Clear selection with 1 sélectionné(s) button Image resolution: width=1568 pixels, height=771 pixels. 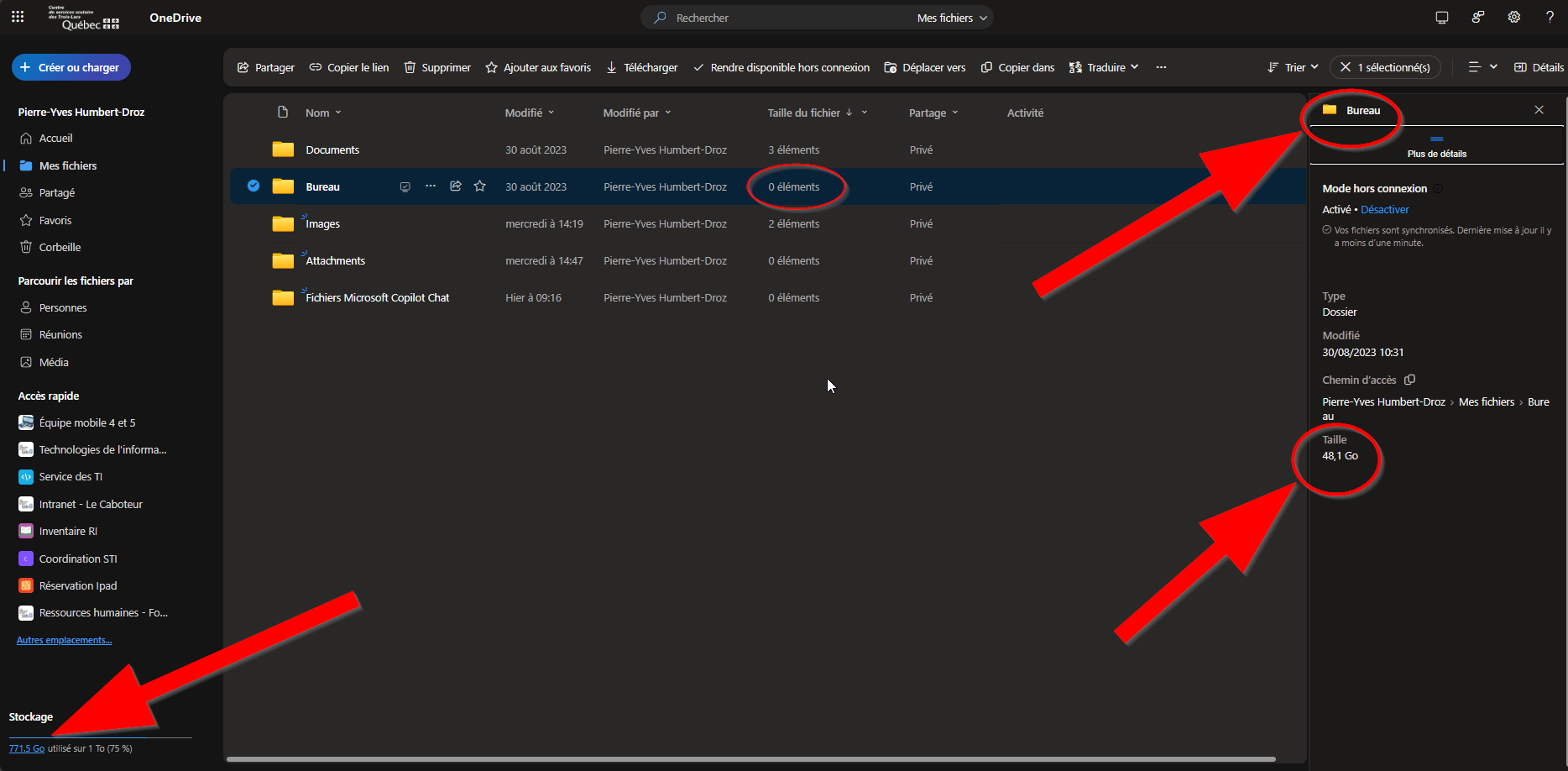(1385, 67)
